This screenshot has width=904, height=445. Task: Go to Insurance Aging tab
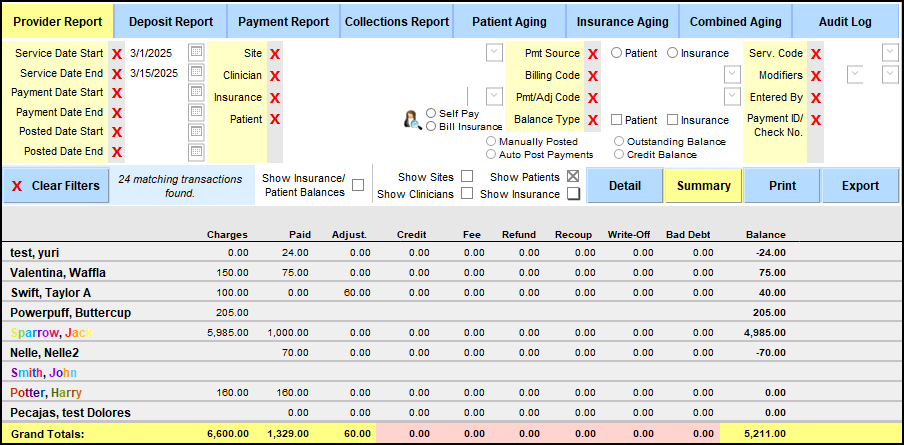coord(623,22)
